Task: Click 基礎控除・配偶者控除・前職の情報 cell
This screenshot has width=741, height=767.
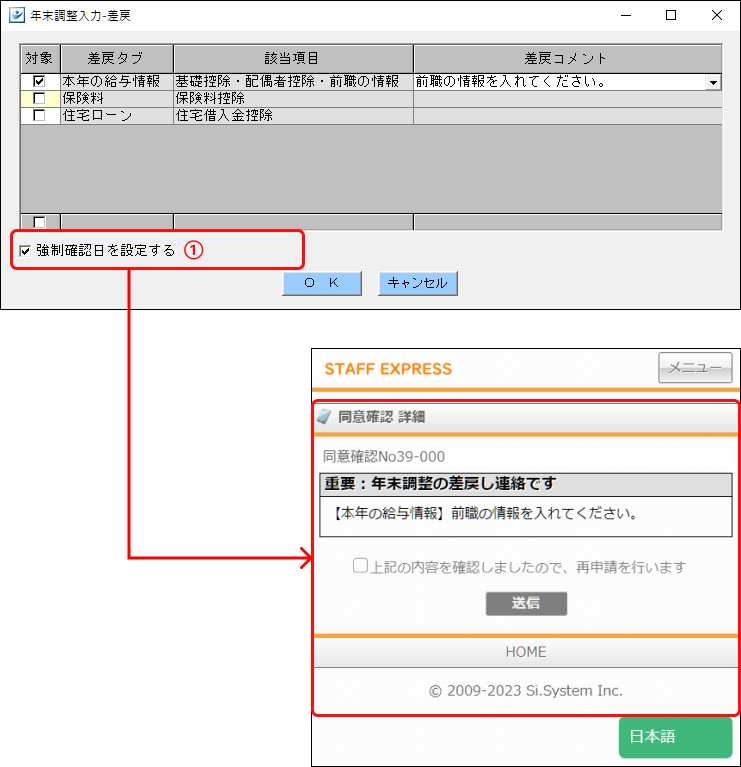Action: (293, 81)
